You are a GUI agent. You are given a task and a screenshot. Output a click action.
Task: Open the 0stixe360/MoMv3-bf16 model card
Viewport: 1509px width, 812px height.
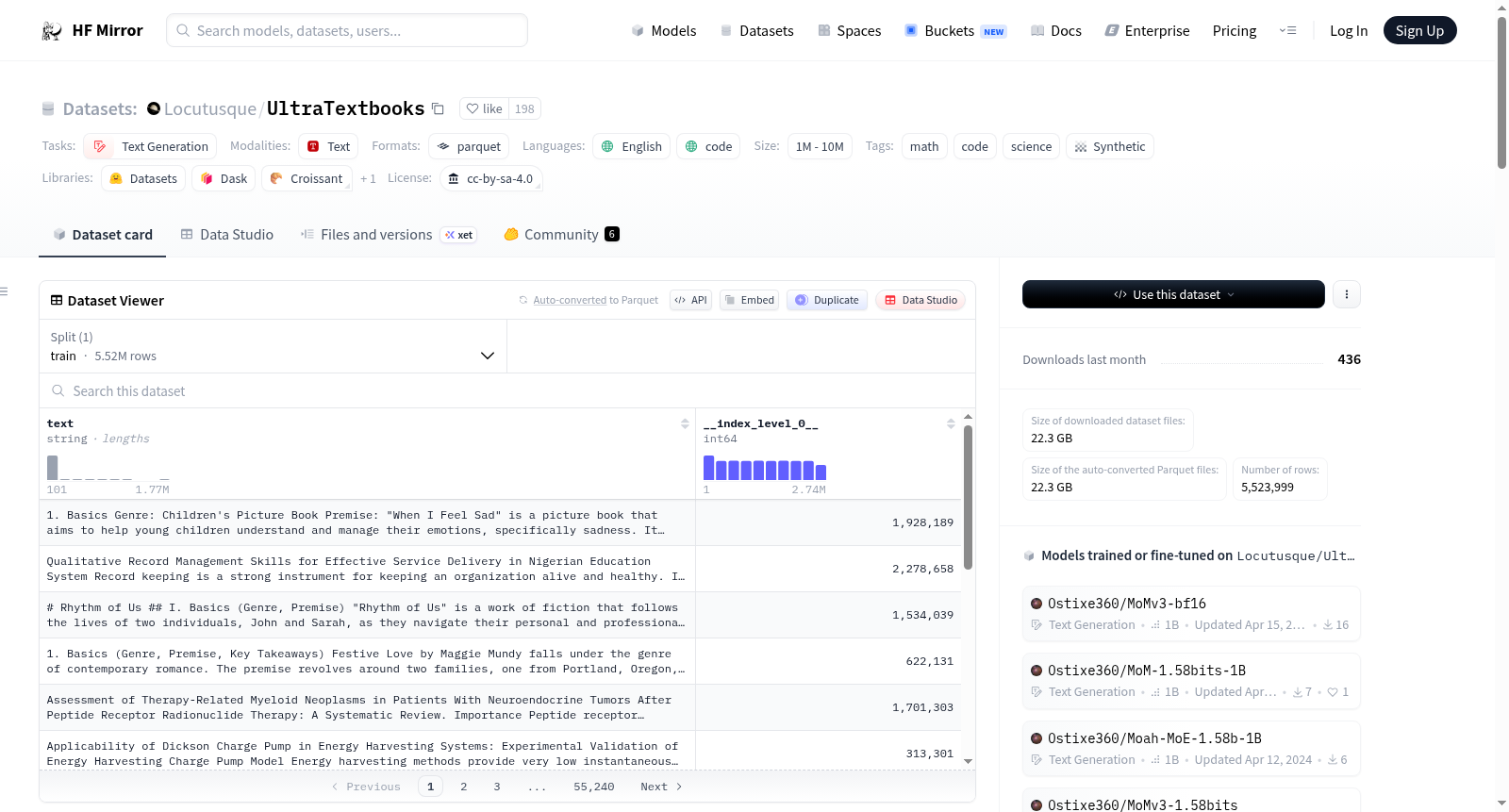(1191, 614)
